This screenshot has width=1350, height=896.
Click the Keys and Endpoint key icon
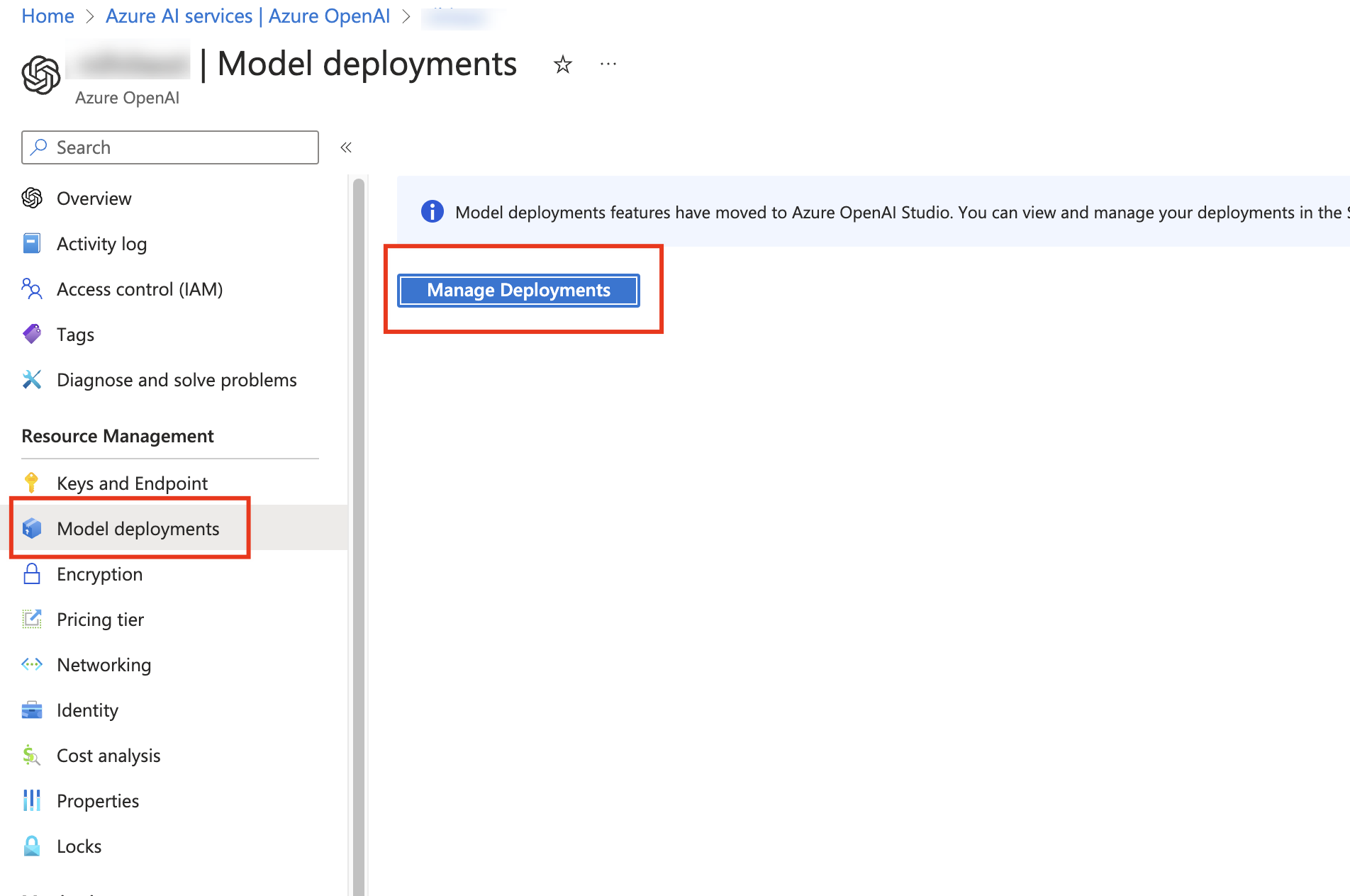[32, 483]
